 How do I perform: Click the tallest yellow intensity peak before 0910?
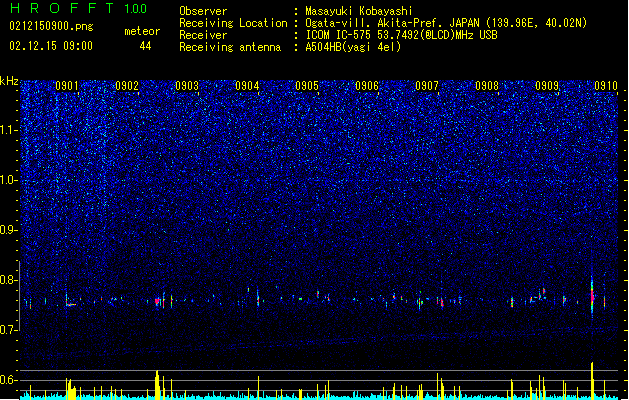pos(592,381)
